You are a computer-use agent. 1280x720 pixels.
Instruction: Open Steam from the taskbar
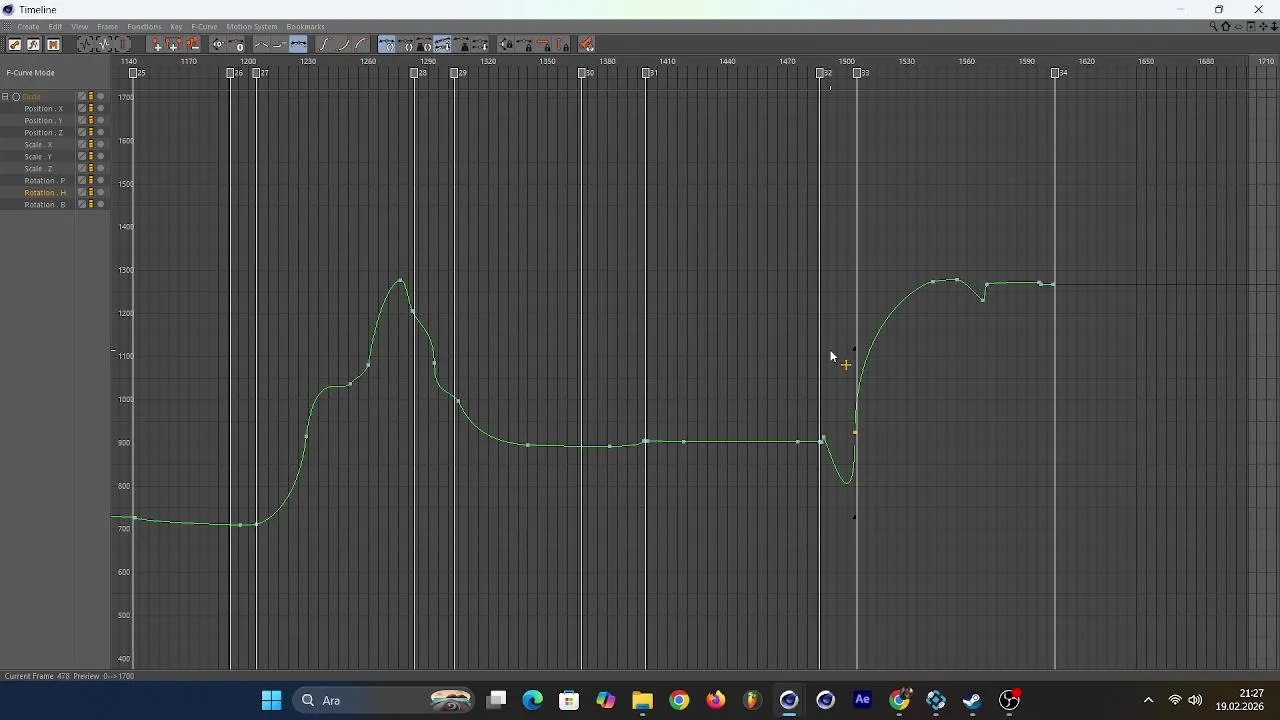[972, 700]
